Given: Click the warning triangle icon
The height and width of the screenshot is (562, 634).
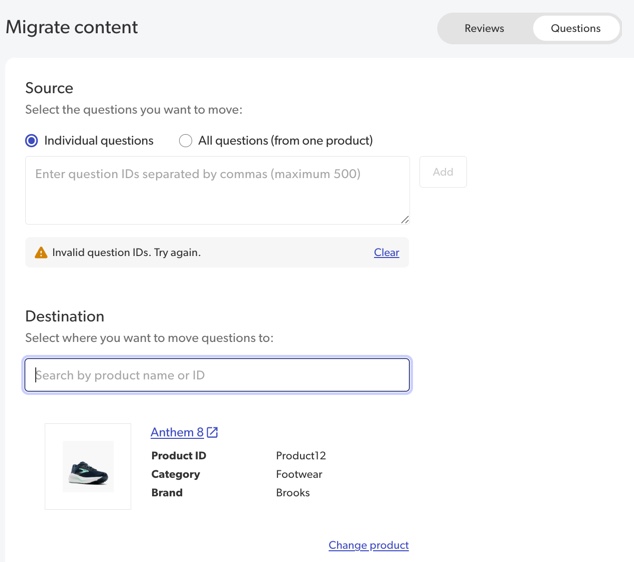Looking at the screenshot, I should click(x=41, y=252).
